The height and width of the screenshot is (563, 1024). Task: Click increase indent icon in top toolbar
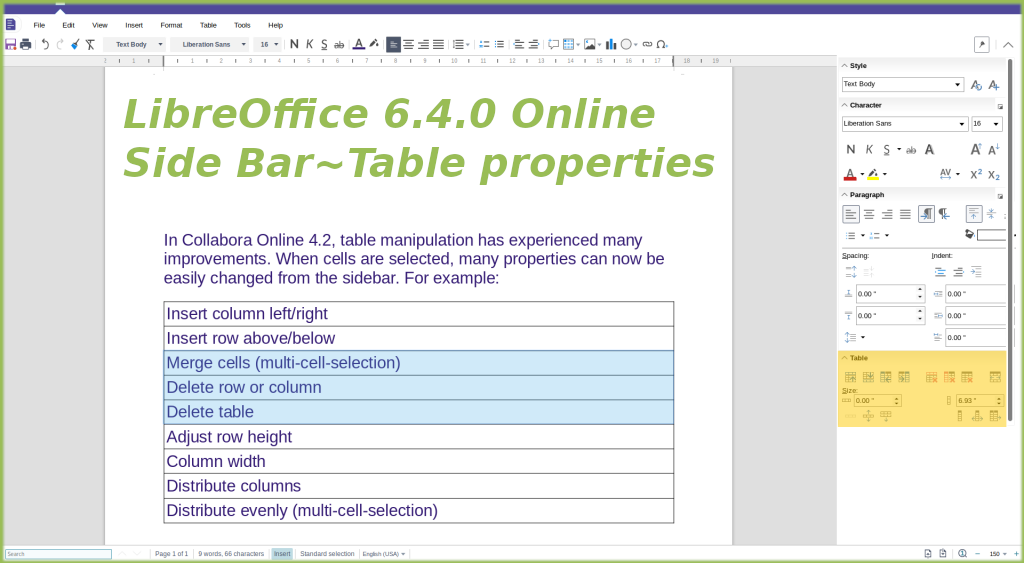pos(519,44)
